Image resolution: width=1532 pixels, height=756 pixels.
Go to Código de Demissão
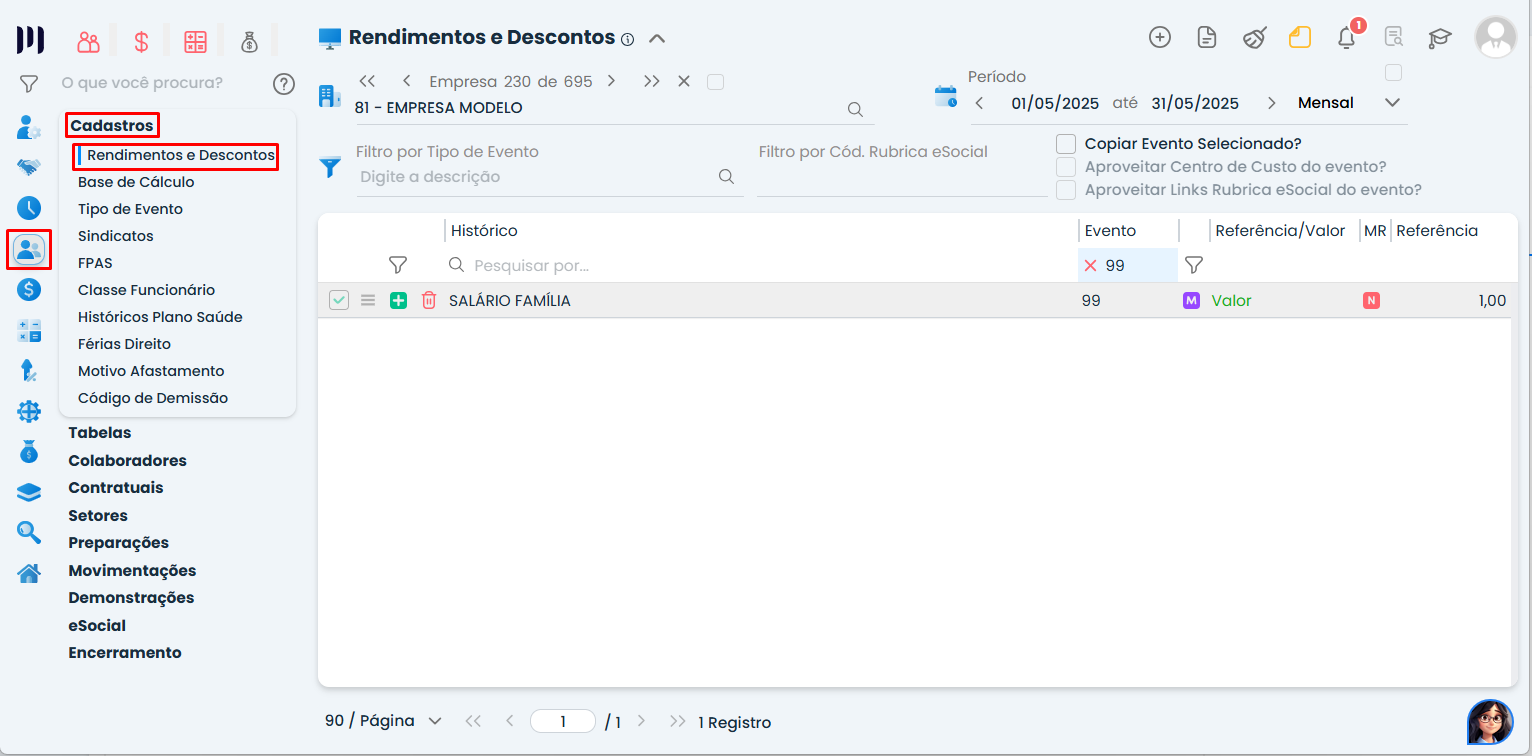153,398
